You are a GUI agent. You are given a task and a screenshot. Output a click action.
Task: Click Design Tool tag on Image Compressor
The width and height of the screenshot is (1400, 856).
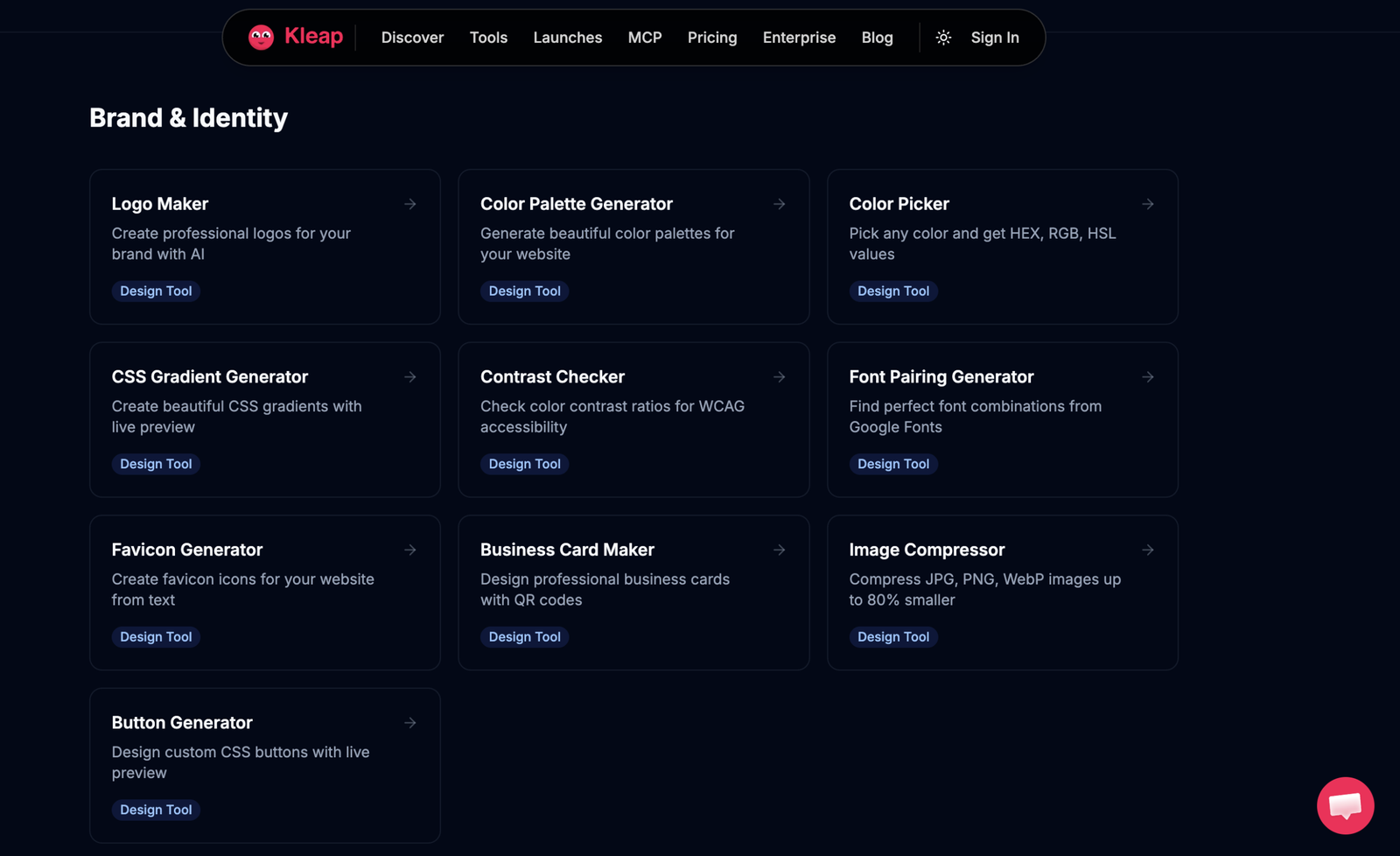pos(893,637)
